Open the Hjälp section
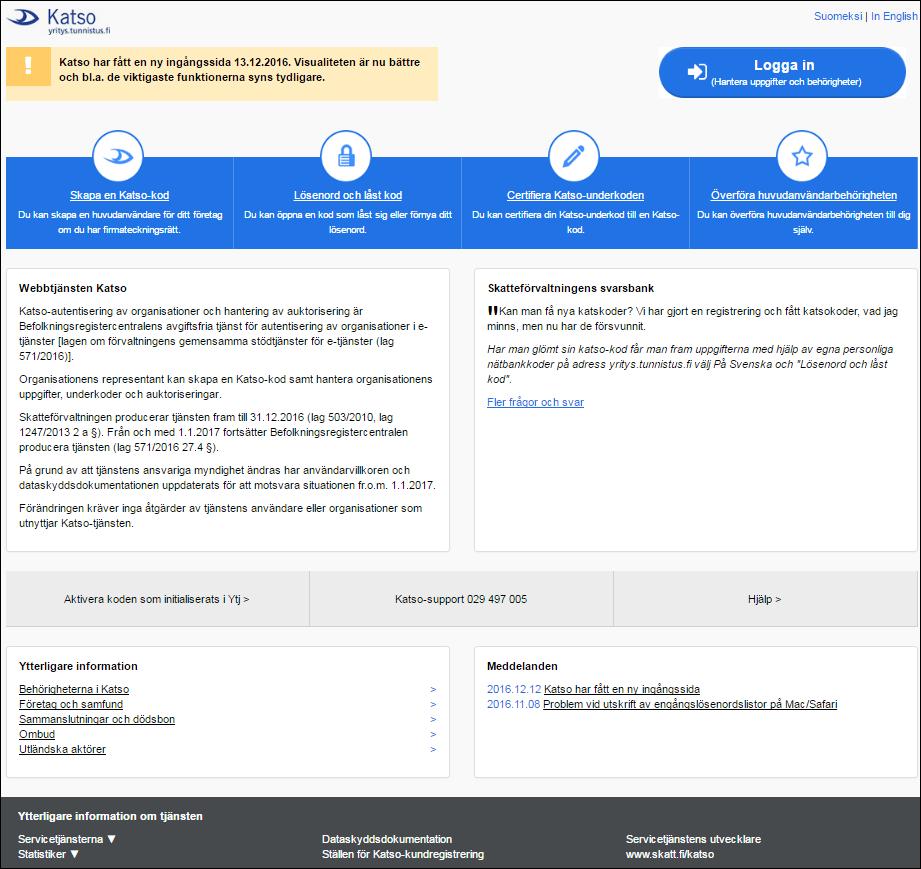This screenshot has width=921, height=869. pyautogui.click(x=765, y=599)
